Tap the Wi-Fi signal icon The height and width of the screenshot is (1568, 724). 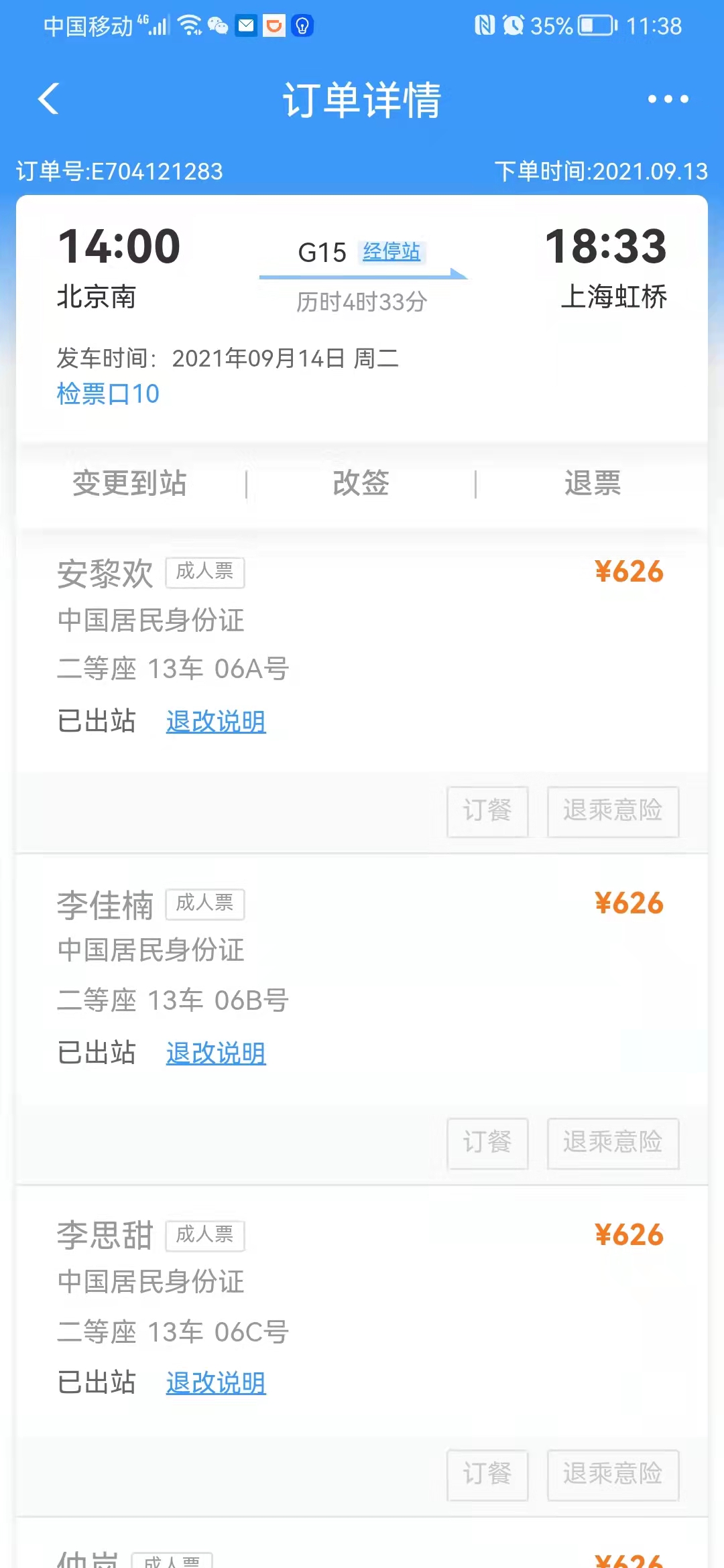pos(190,26)
